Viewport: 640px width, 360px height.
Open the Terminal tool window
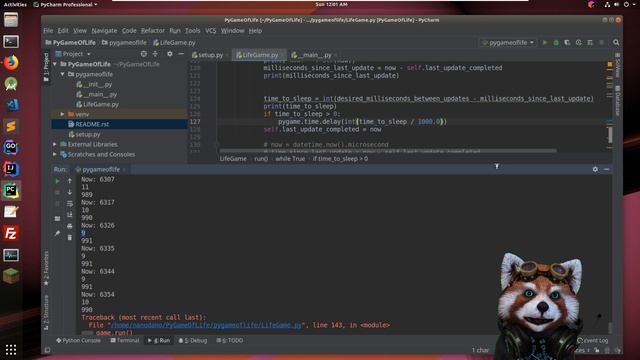[x=125, y=340]
